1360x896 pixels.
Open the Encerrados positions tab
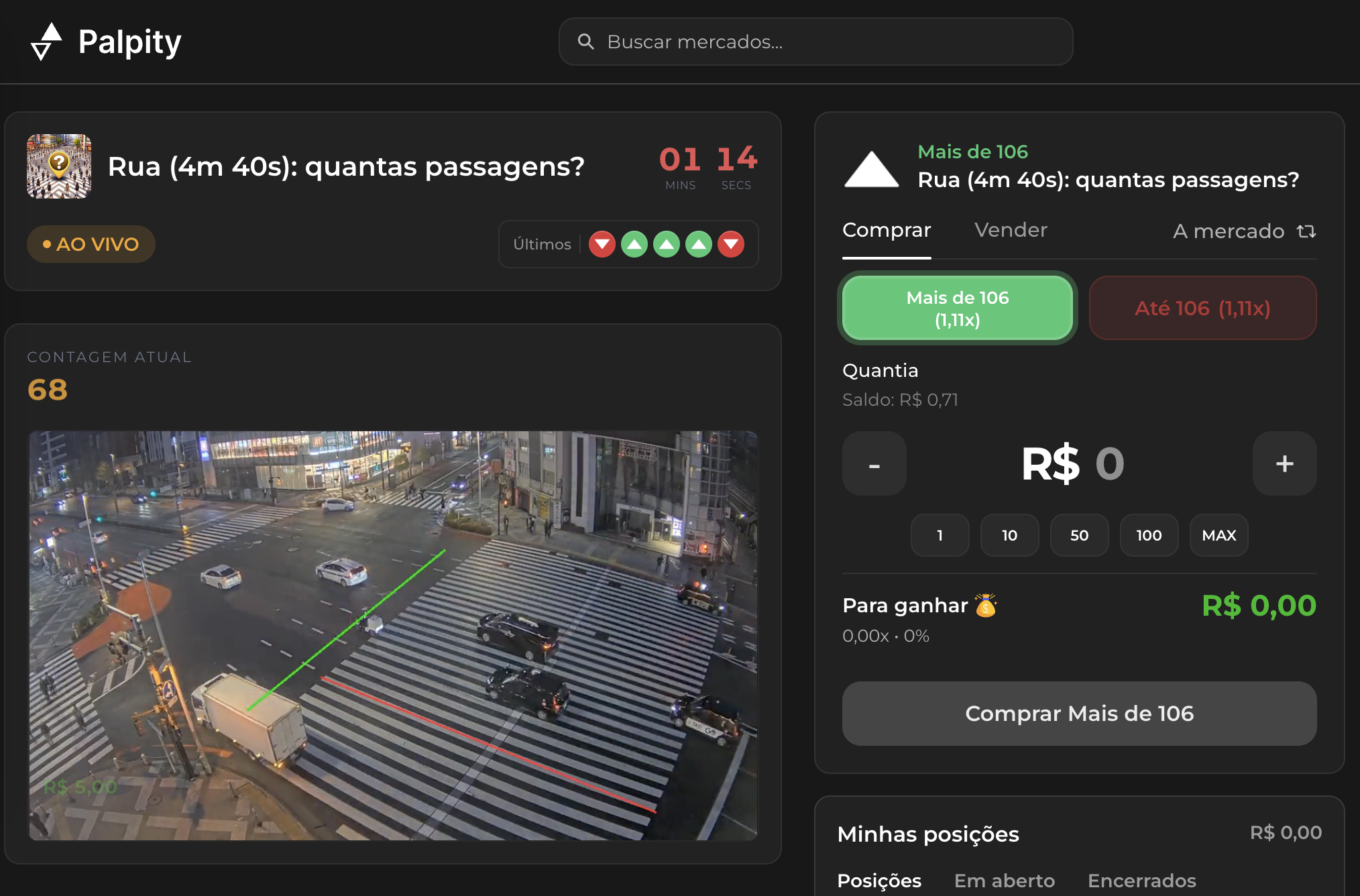pos(1141,880)
